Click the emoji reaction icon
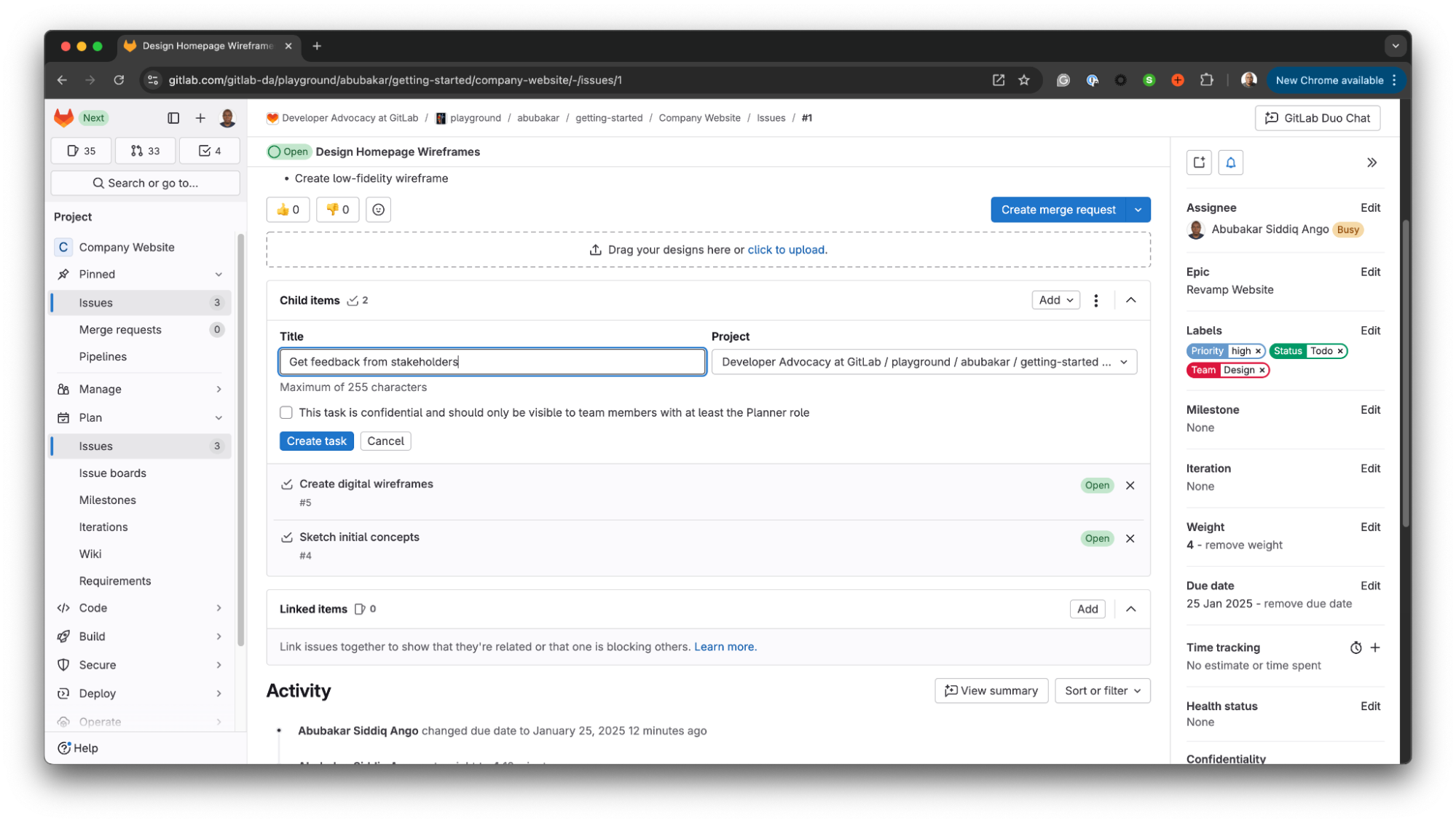 pos(378,209)
